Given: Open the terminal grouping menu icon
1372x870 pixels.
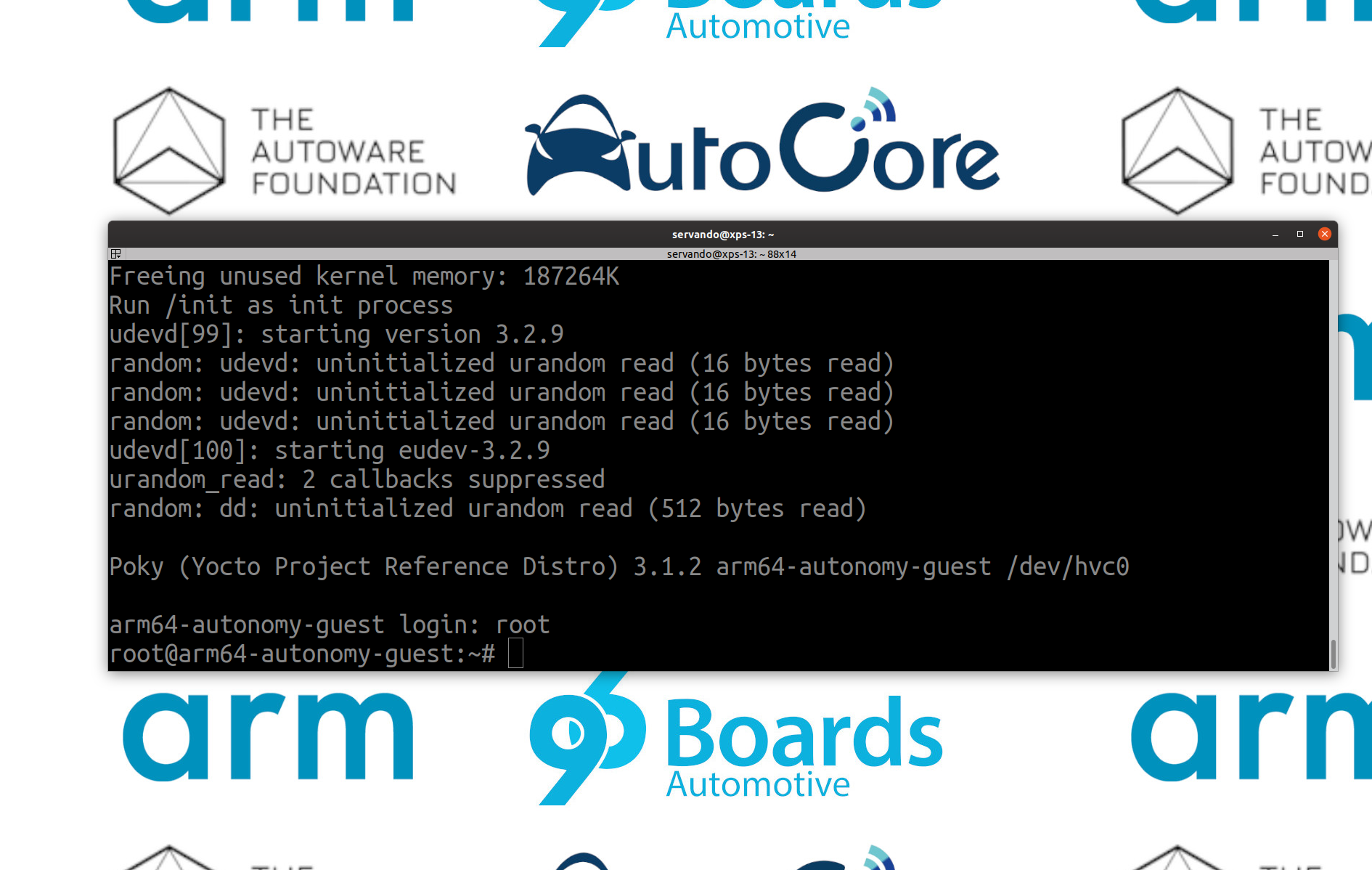Looking at the screenshot, I should [115, 254].
